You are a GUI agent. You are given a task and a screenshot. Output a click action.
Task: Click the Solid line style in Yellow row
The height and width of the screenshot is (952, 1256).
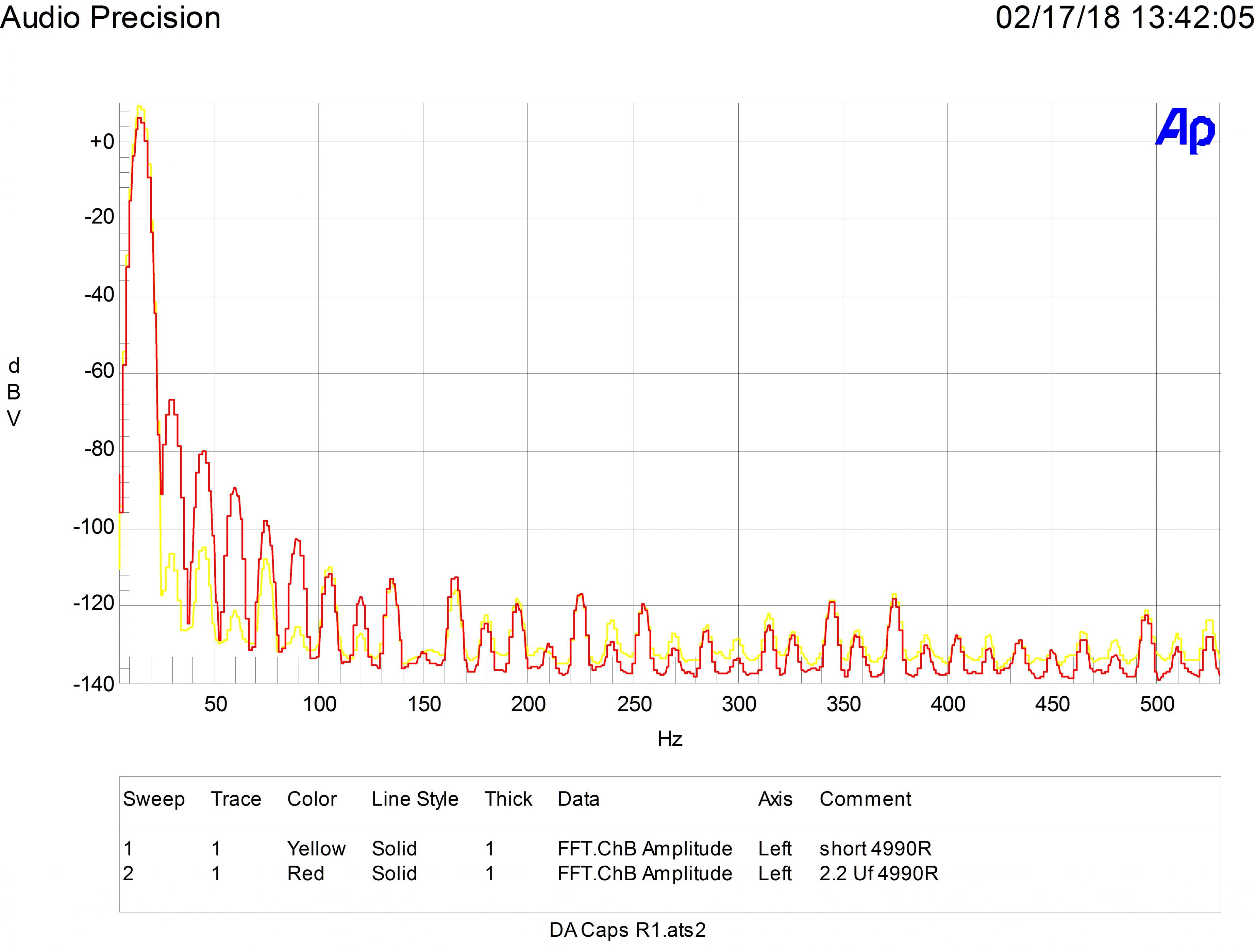pyautogui.click(x=394, y=848)
